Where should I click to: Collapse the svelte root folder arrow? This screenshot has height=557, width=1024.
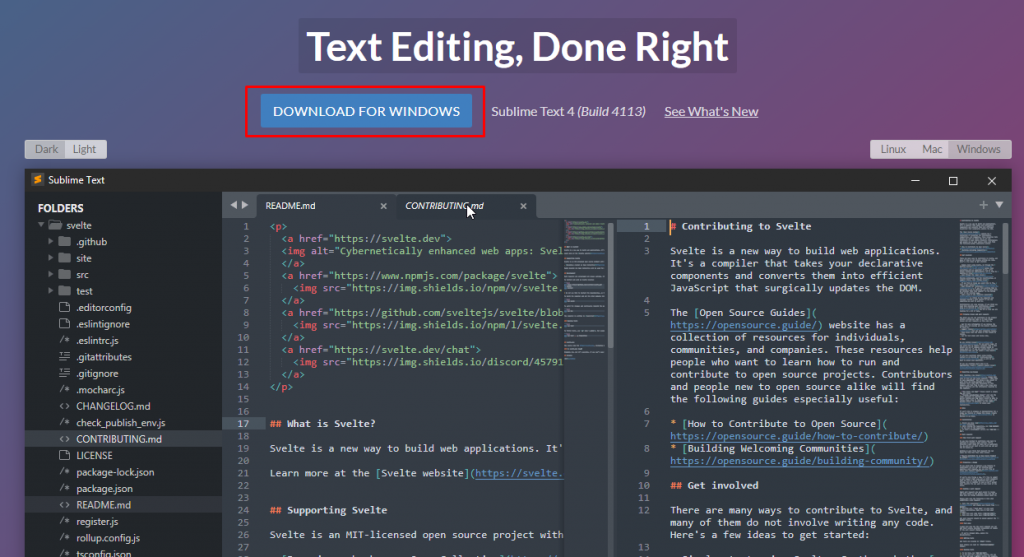click(x=43, y=226)
